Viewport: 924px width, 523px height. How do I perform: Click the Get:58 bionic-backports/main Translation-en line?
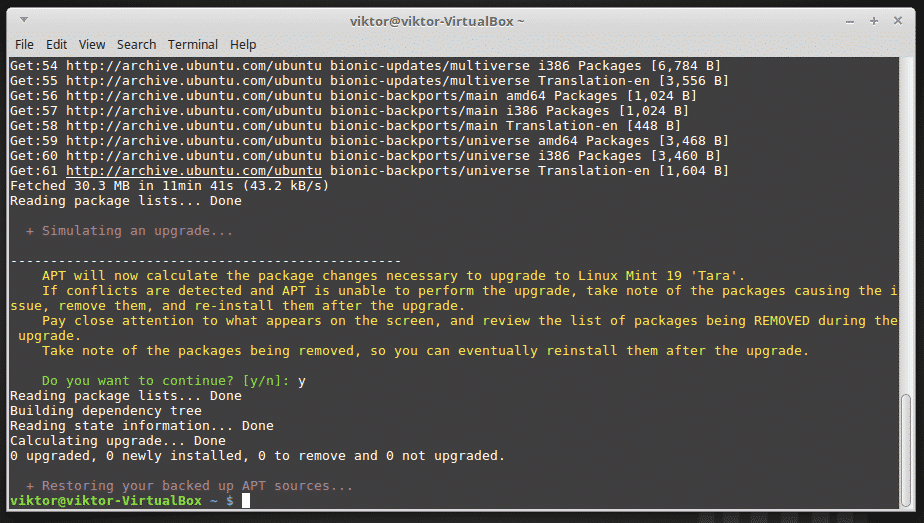point(345,126)
